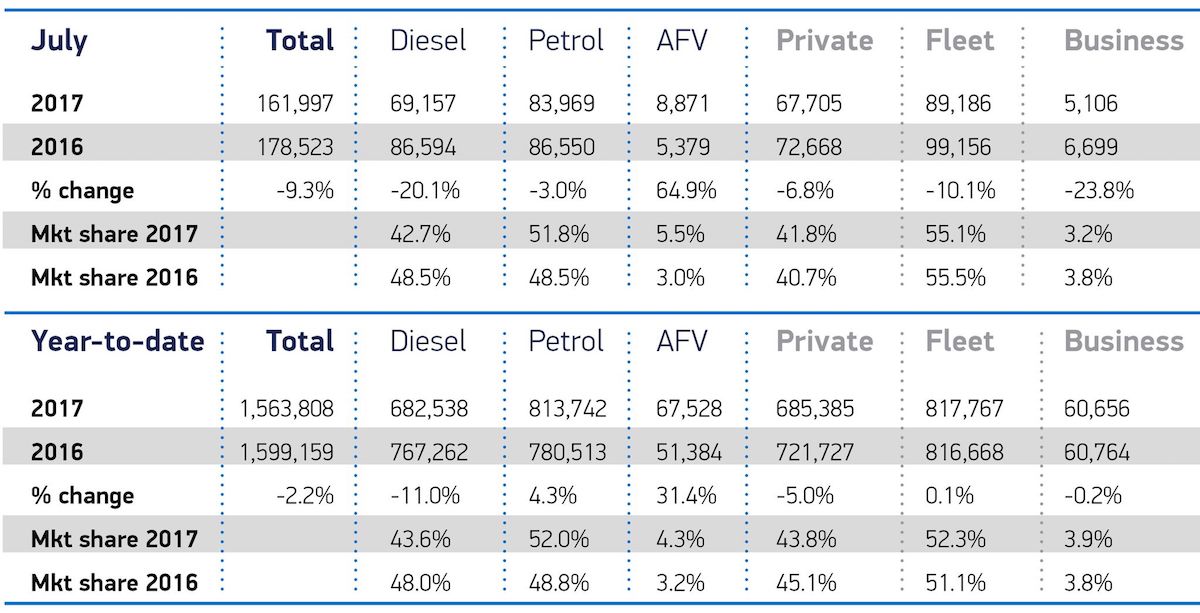Select year-to-date 2017 total 1,563,808
The width and height of the screenshot is (1200, 613).
285,409
